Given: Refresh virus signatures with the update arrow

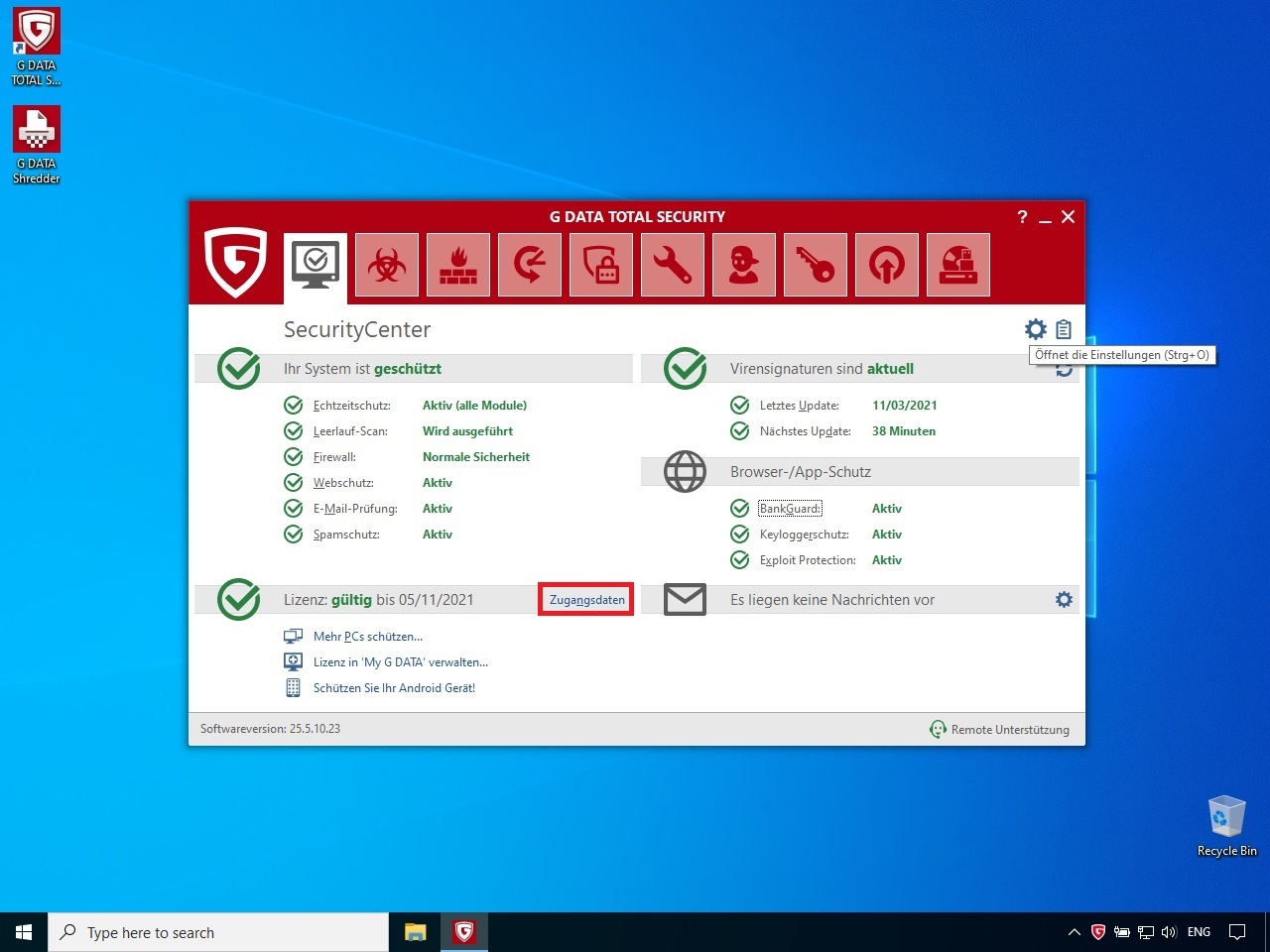Looking at the screenshot, I should coord(1064,370).
